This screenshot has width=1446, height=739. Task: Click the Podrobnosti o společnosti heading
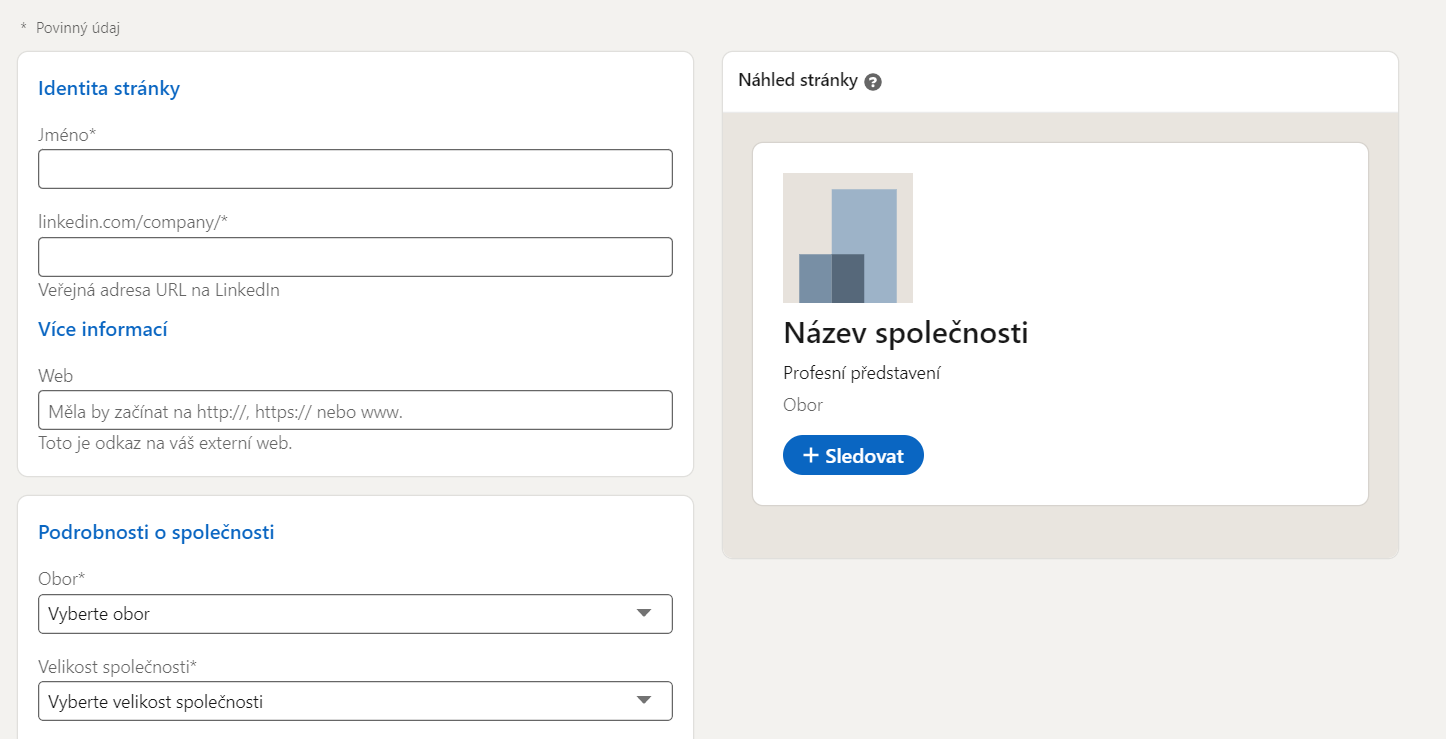pyautogui.click(x=156, y=532)
